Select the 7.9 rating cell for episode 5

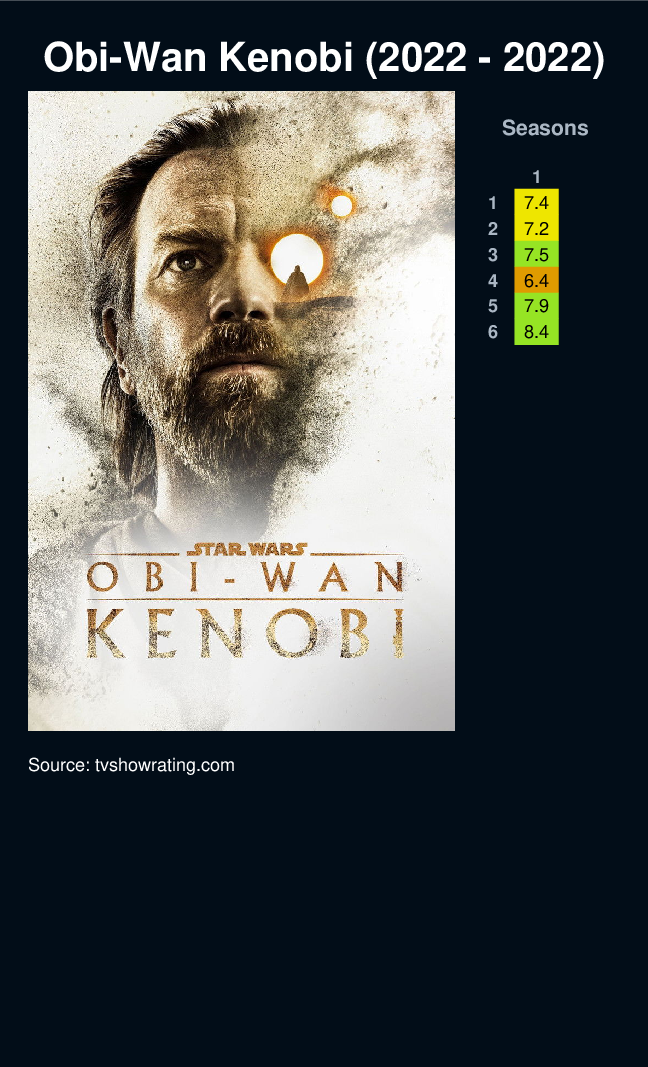536,306
